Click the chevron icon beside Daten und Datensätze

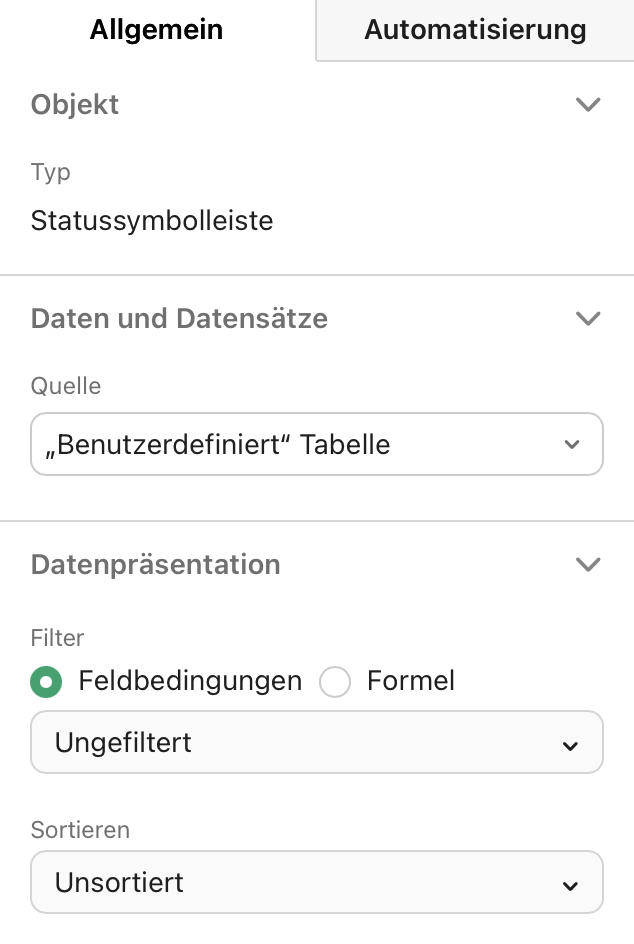click(588, 318)
